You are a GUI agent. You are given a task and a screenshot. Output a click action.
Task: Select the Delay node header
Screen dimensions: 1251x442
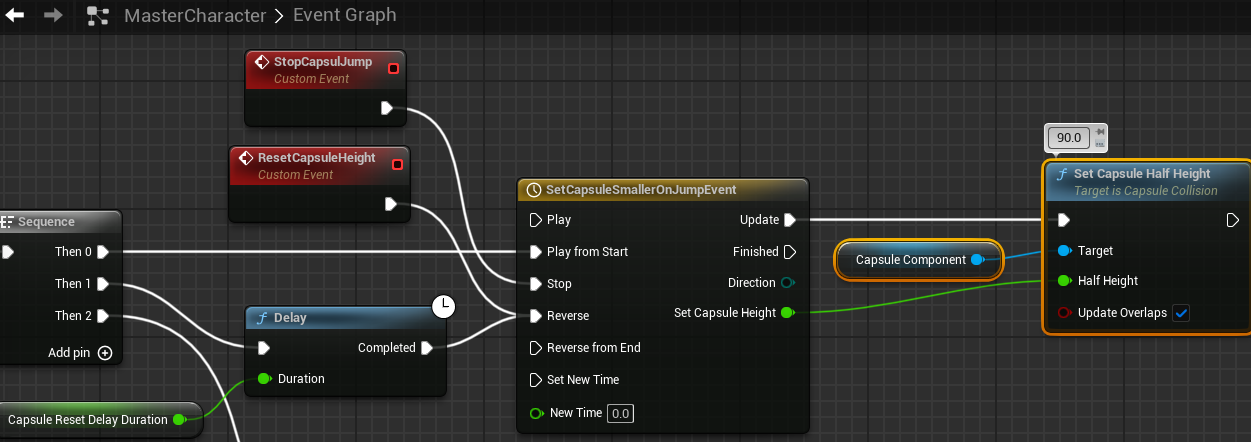tap(345, 318)
